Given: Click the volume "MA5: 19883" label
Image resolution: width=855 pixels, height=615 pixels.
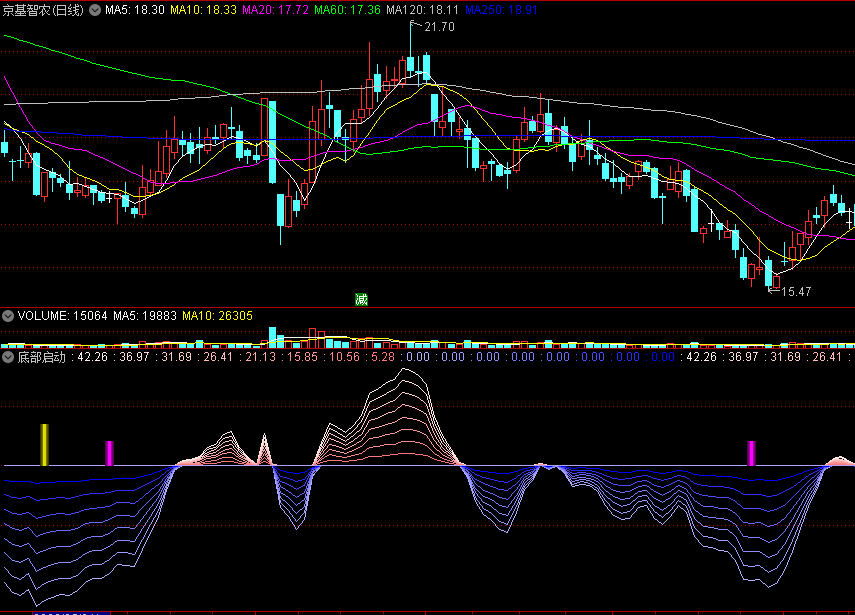Looking at the screenshot, I should point(144,316).
